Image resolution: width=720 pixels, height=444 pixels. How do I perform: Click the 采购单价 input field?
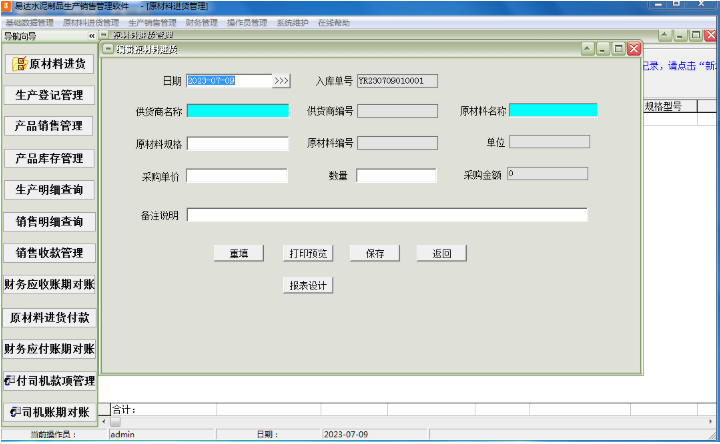[237, 176]
